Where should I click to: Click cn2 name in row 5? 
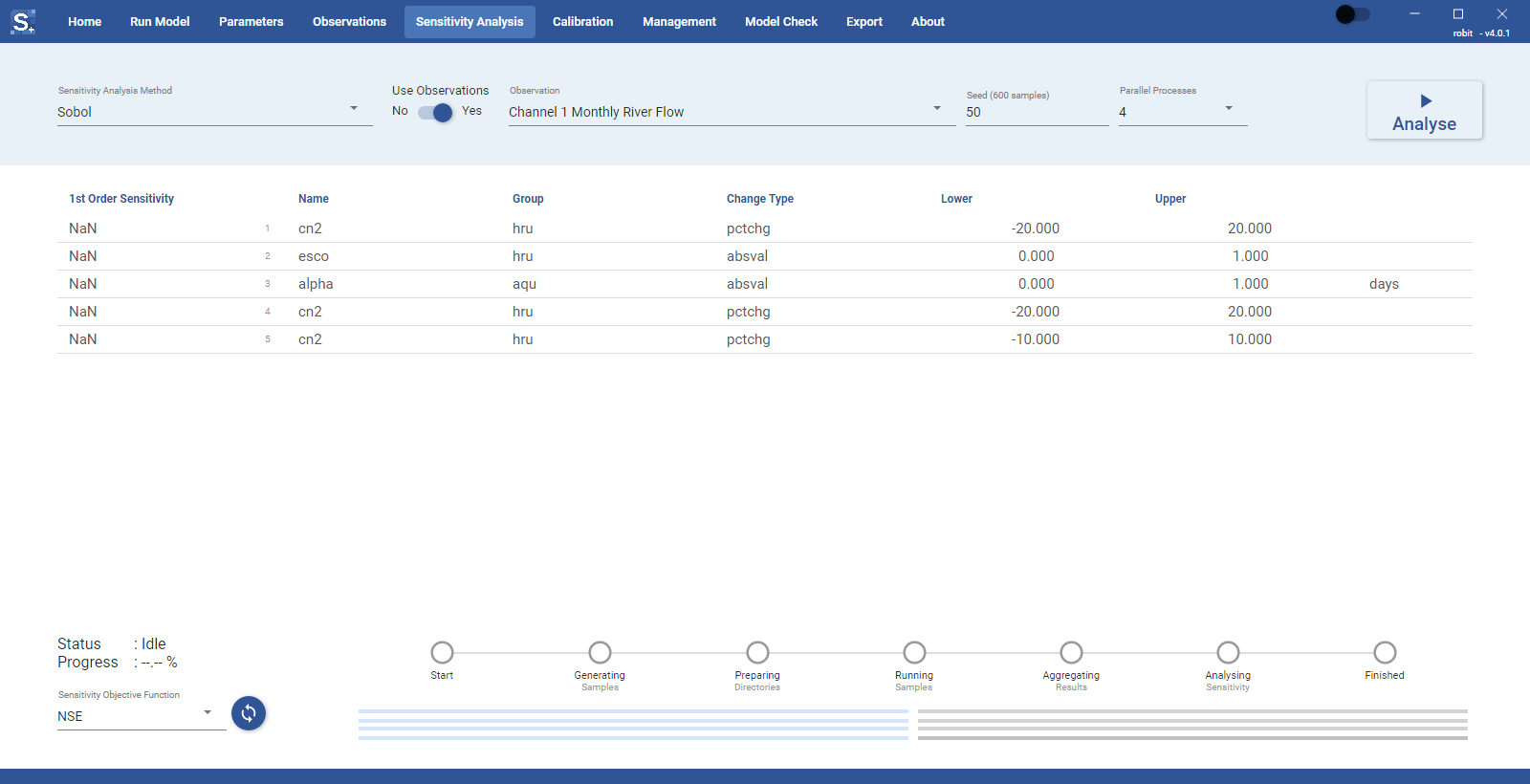coord(310,339)
